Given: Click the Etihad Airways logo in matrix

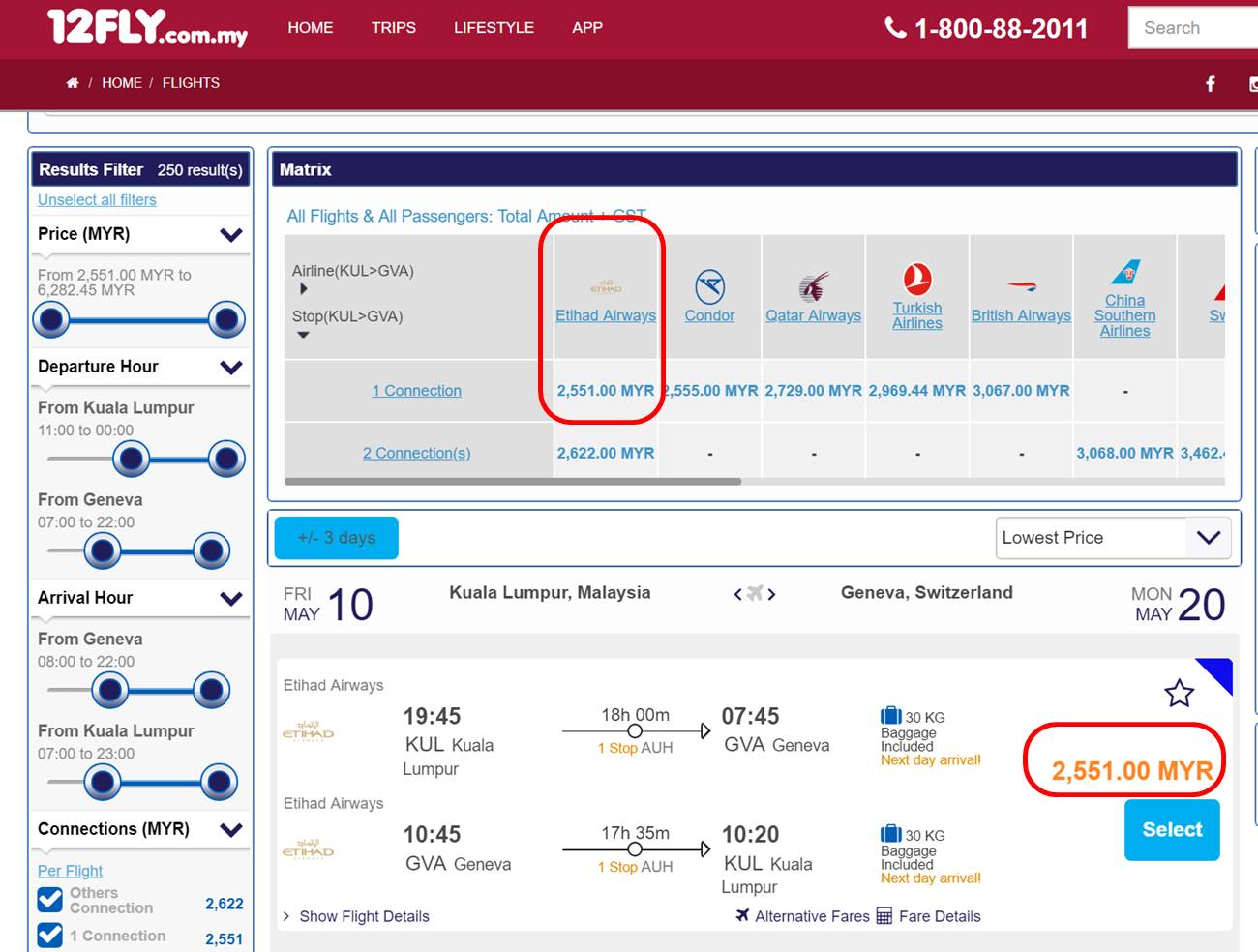Looking at the screenshot, I should pyautogui.click(x=606, y=286).
